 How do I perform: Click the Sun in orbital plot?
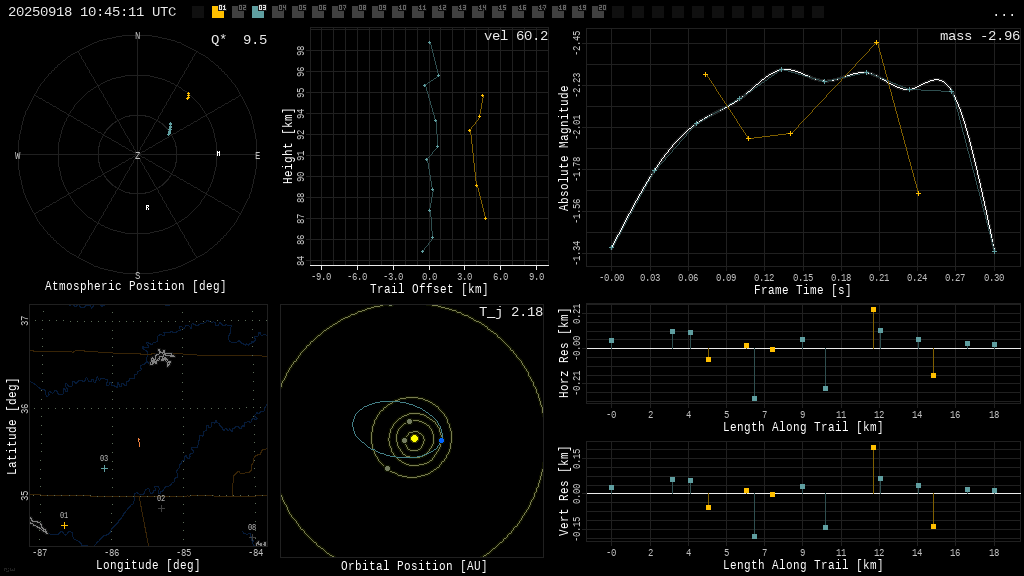pos(414,438)
